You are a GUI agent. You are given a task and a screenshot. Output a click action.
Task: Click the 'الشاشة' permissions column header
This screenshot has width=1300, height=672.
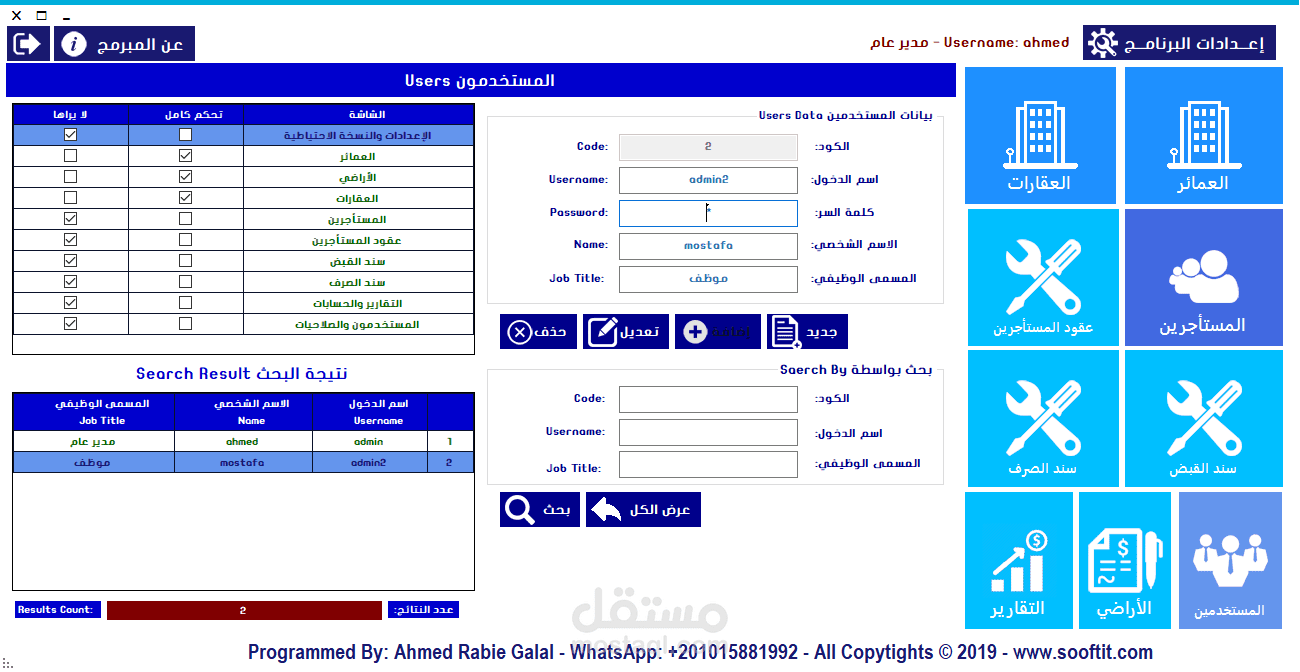[359, 114]
